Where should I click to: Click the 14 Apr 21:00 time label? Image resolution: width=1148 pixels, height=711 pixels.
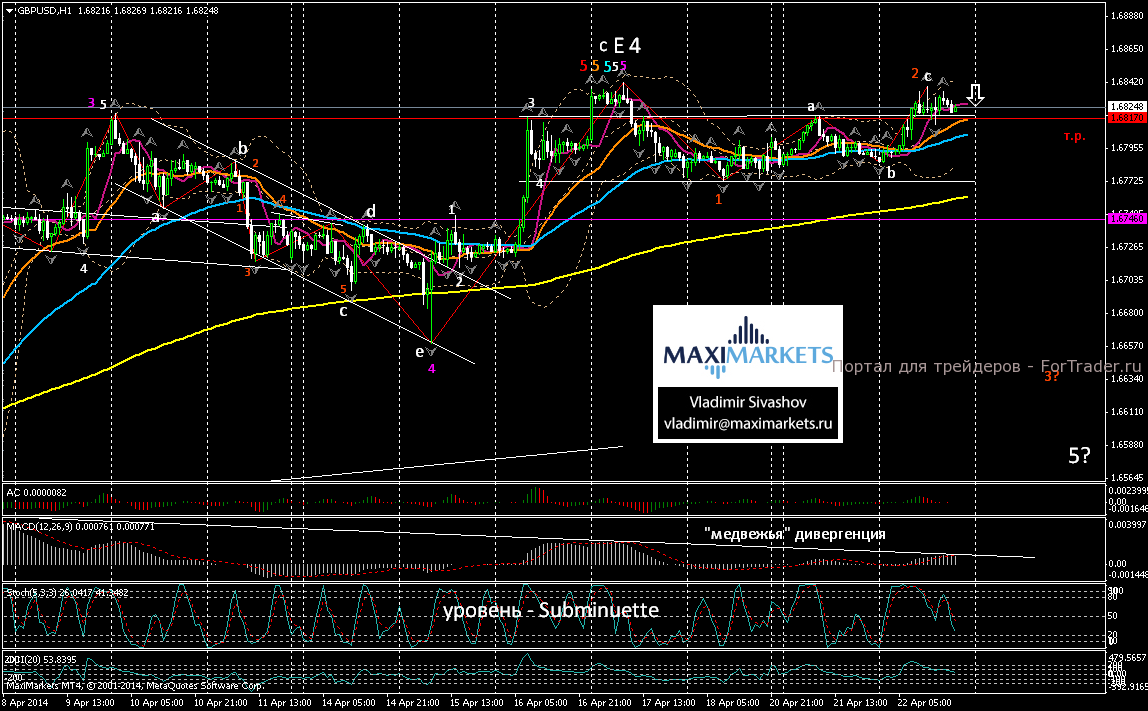tap(412, 703)
